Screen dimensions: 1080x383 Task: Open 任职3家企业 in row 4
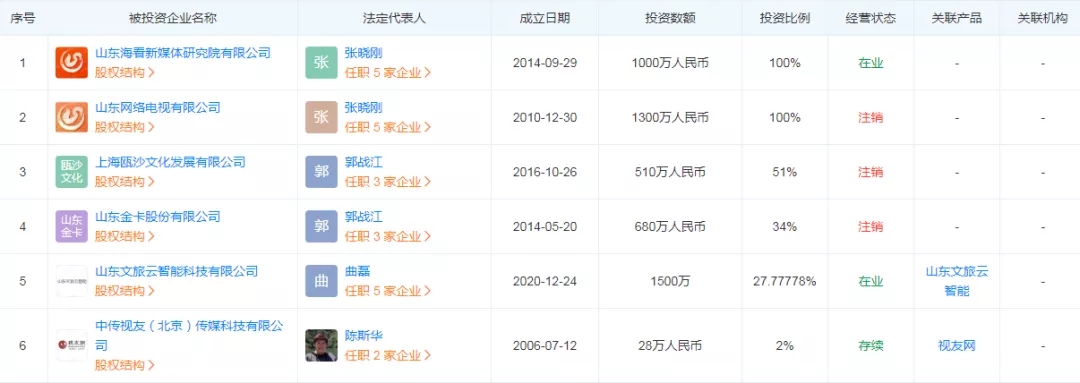tap(388, 236)
